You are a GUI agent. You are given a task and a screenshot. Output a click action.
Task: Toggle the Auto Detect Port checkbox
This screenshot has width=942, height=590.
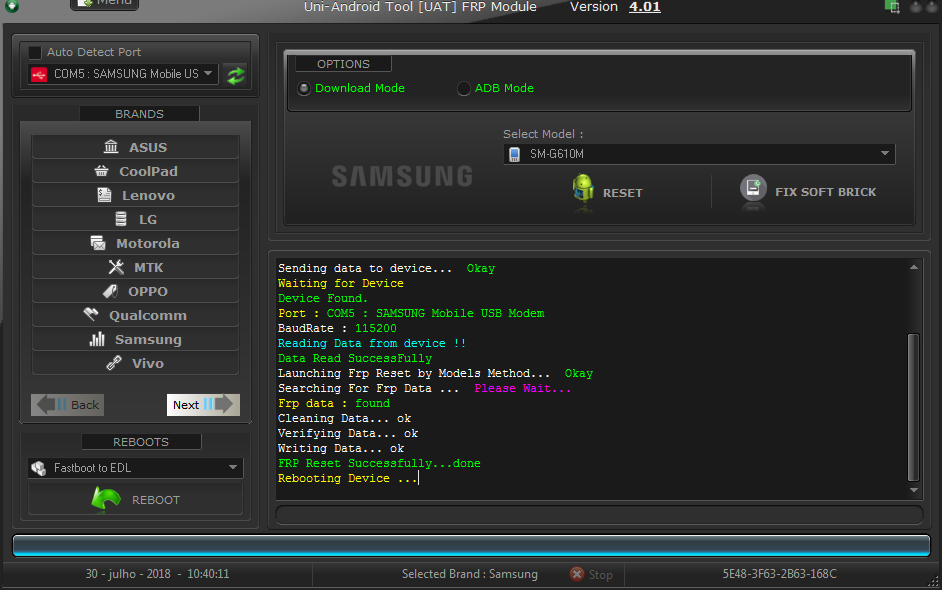(35, 52)
